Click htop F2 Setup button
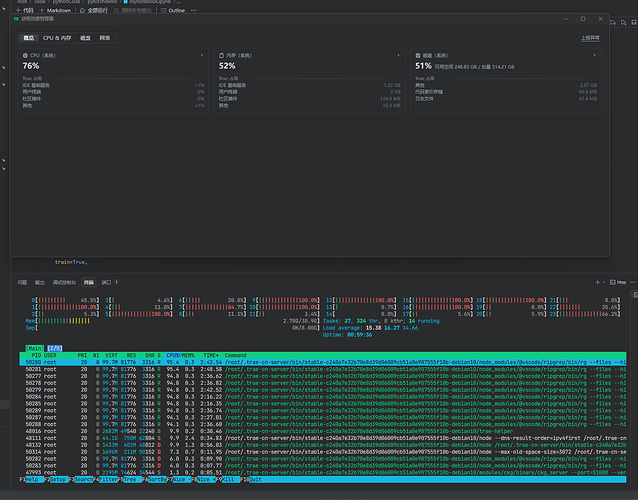 click(x=56, y=480)
